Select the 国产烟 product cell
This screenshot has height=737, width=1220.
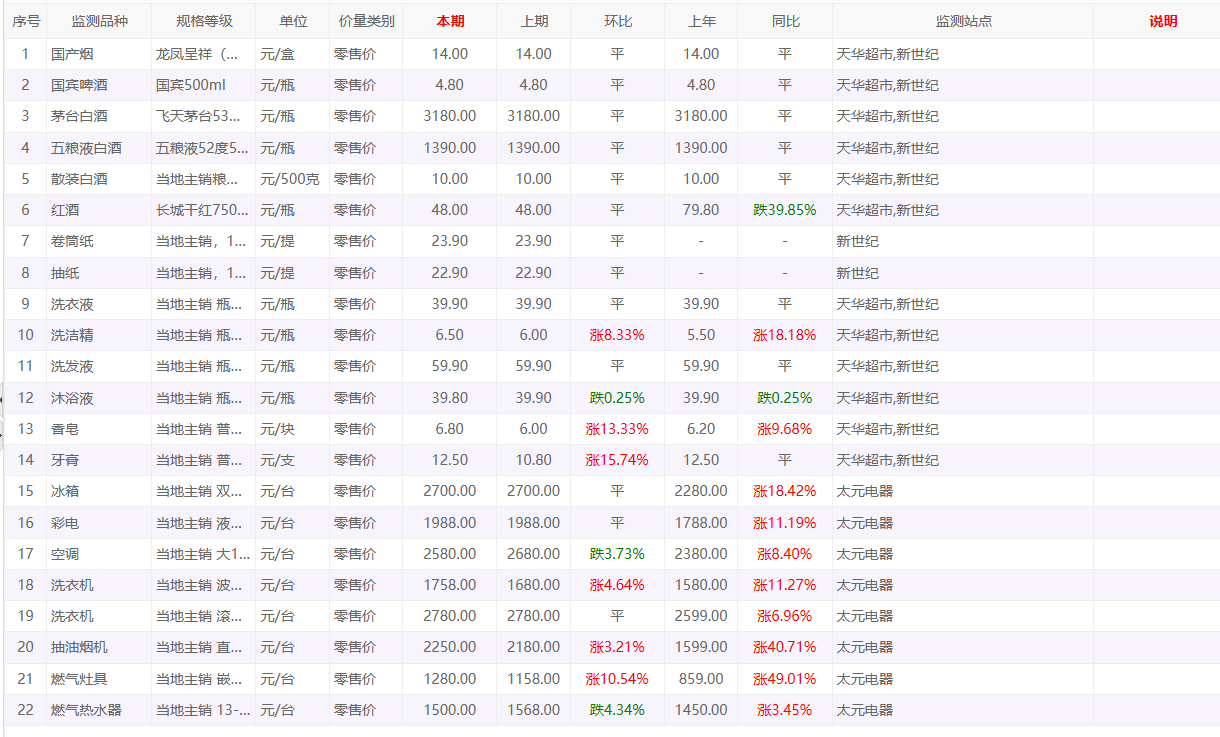pyautogui.click(x=99, y=54)
